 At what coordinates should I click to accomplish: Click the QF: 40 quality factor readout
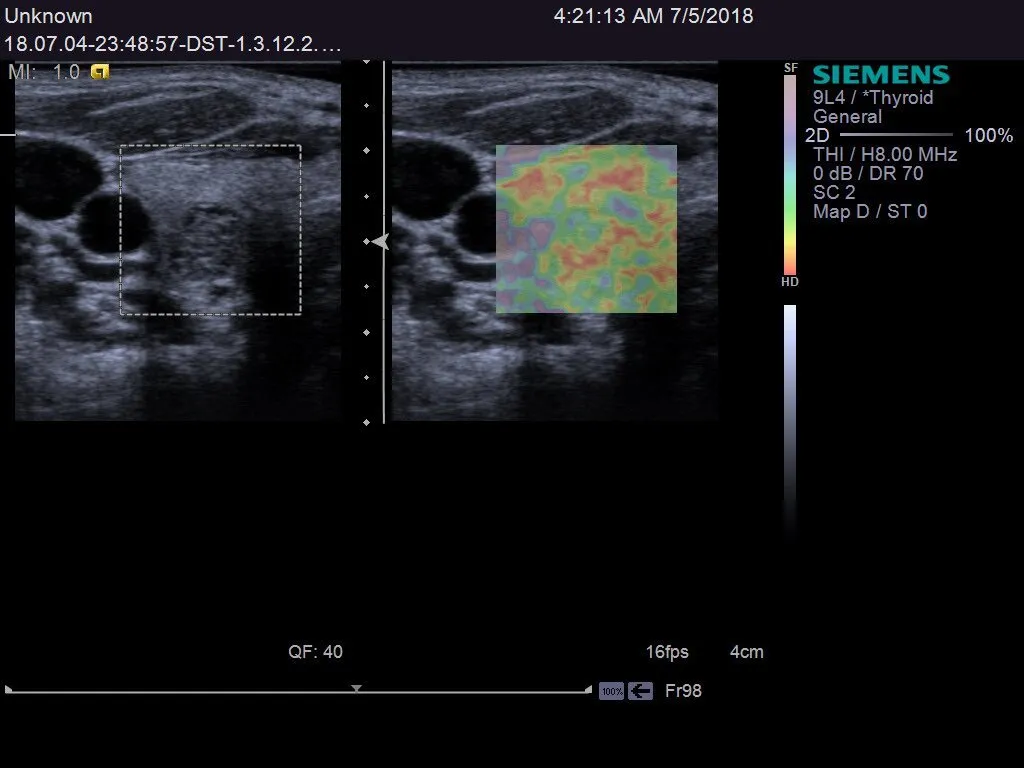[x=315, y=652]
